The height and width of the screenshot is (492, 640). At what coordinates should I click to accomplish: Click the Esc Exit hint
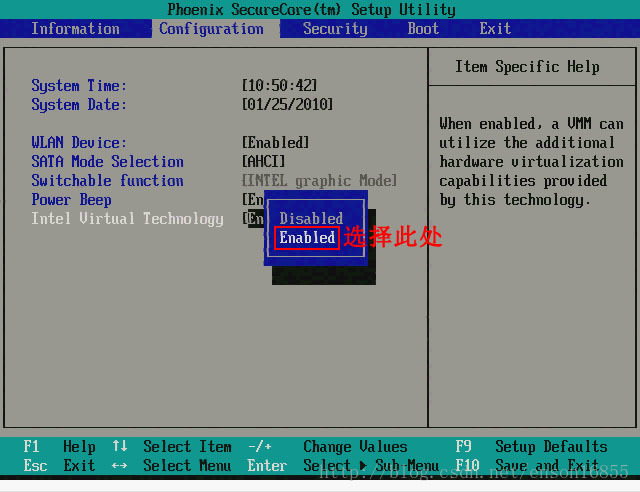coord(60,465)
